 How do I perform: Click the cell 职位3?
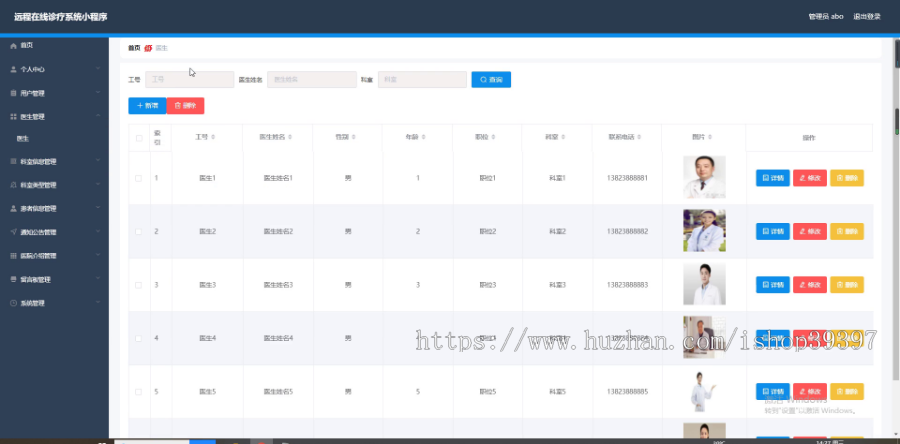(x=487, y=285)
